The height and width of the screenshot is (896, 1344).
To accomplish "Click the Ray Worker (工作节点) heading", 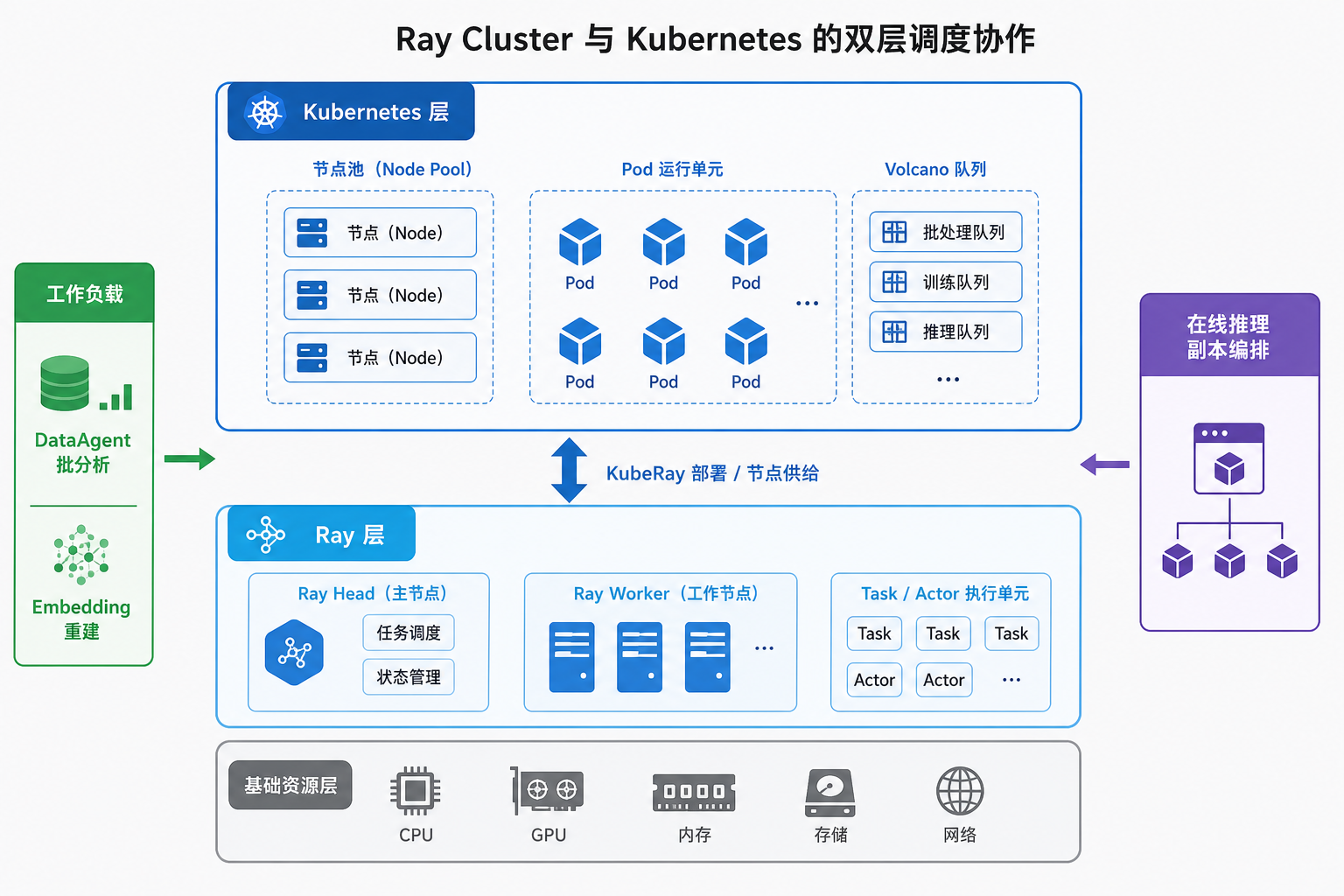I will [x=667, y=593].
